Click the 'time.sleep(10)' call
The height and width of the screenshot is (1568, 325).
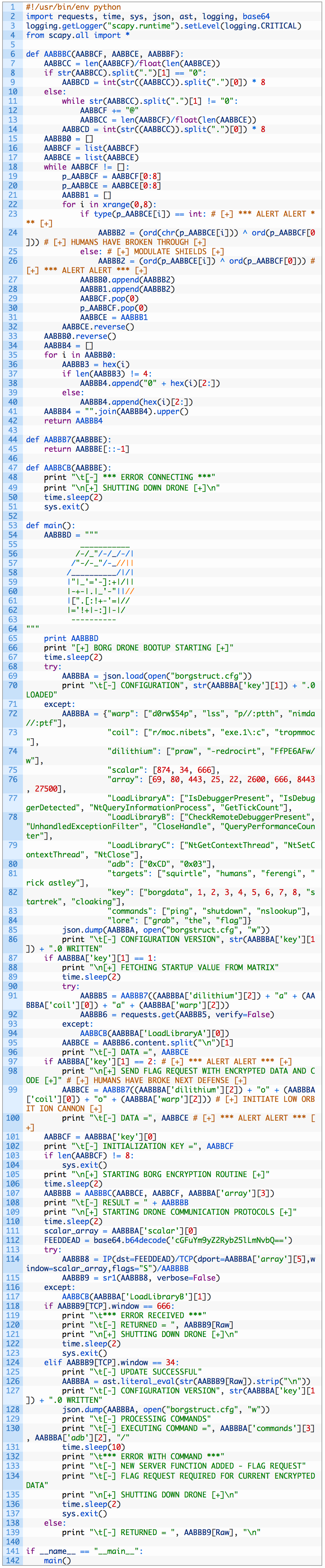tap(93, 1448)
